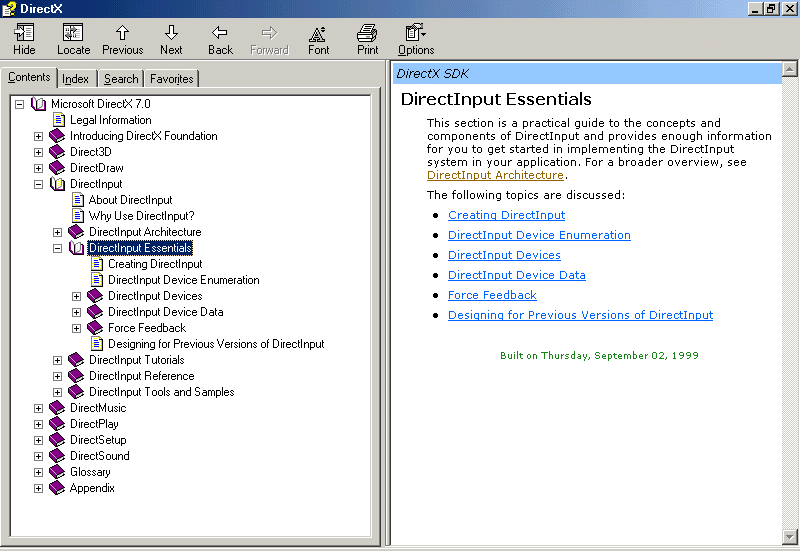Collapse the DirectInput Essentials node
The image size is (800, 551).
(x=58, y=248)
